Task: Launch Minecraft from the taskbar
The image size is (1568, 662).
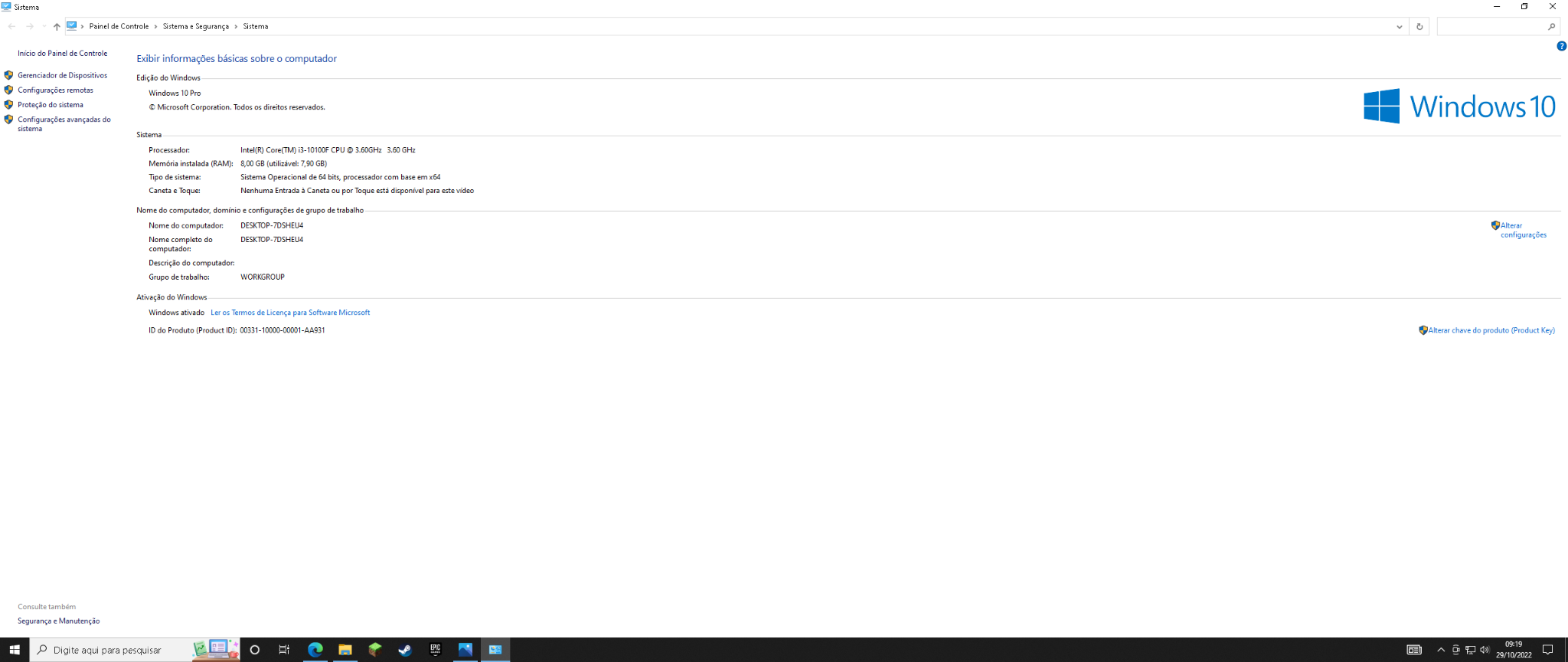Action: coord(374,650)
